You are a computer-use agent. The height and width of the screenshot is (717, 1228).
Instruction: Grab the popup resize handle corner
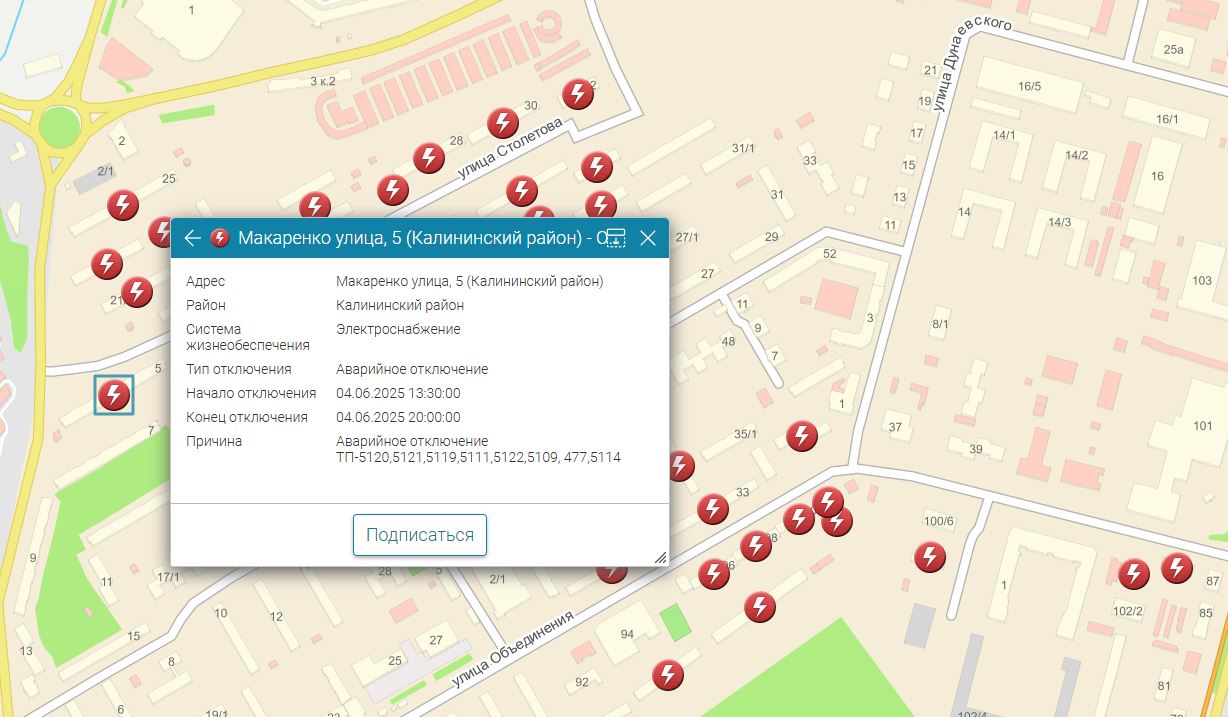[660, 558]
